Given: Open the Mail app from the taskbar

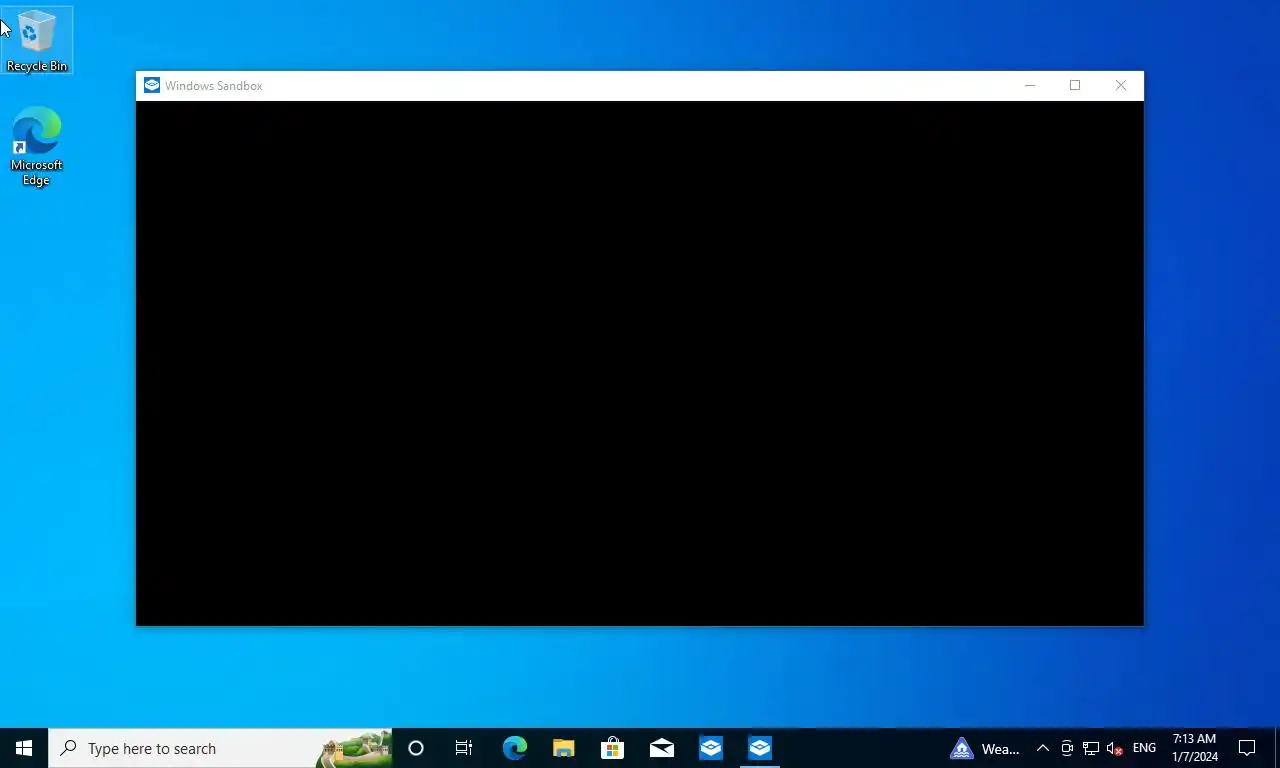Looking at the screenshot, I should click(x=661, y=748).
